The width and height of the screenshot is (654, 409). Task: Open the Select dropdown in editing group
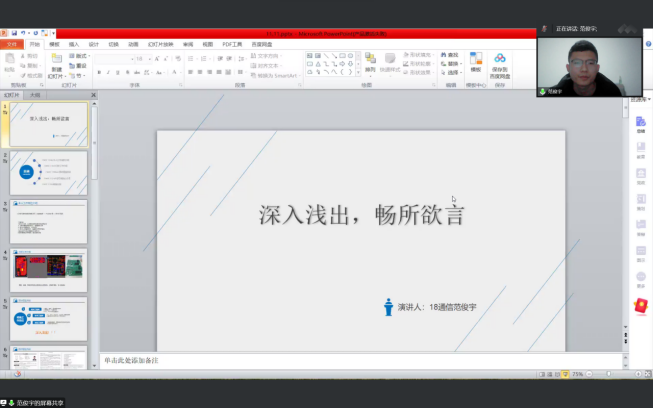(453, 72)
